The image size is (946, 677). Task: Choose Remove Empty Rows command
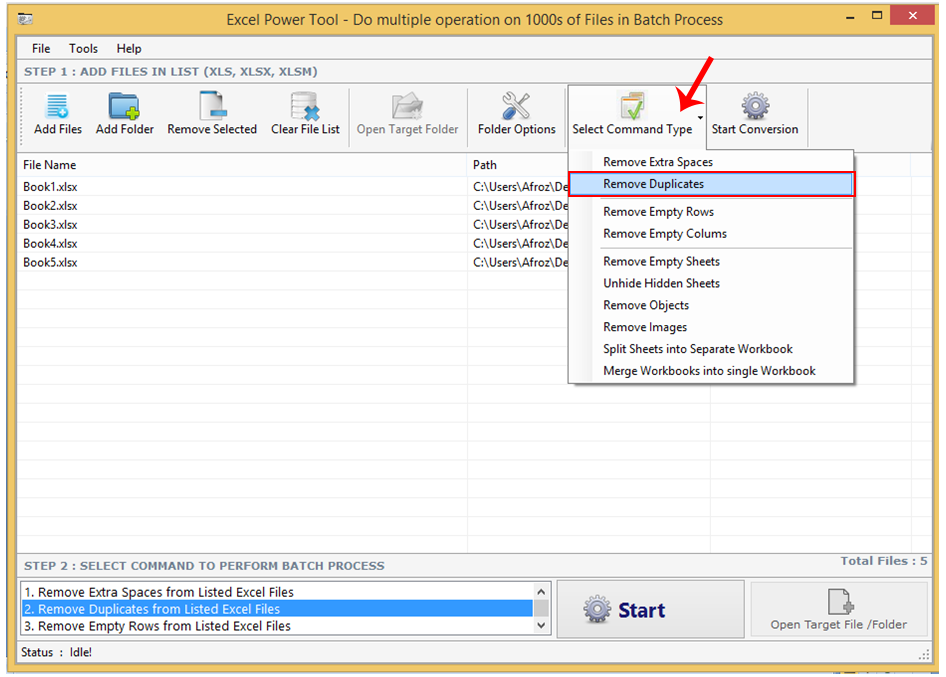(x=711, y=212)
